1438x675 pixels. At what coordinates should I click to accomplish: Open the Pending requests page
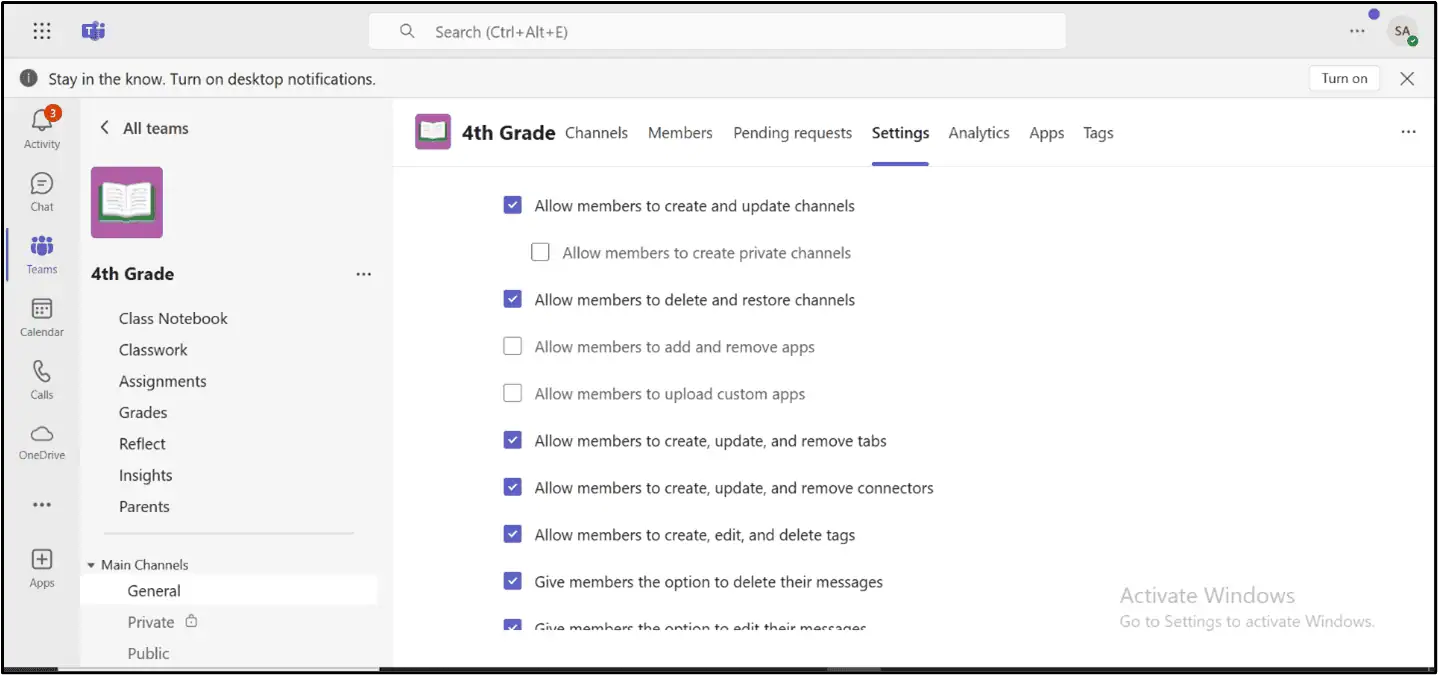tap(792, 132)
